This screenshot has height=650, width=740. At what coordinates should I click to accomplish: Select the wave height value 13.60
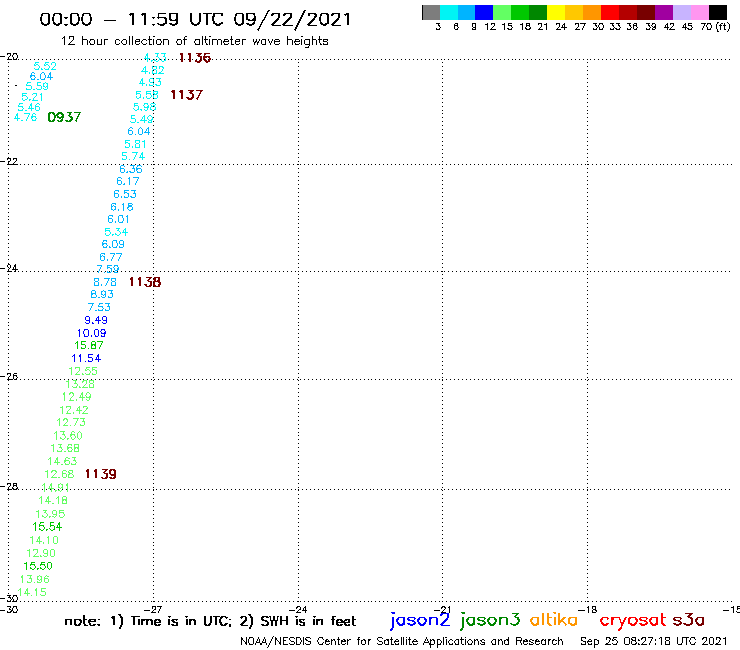(68, 435)
